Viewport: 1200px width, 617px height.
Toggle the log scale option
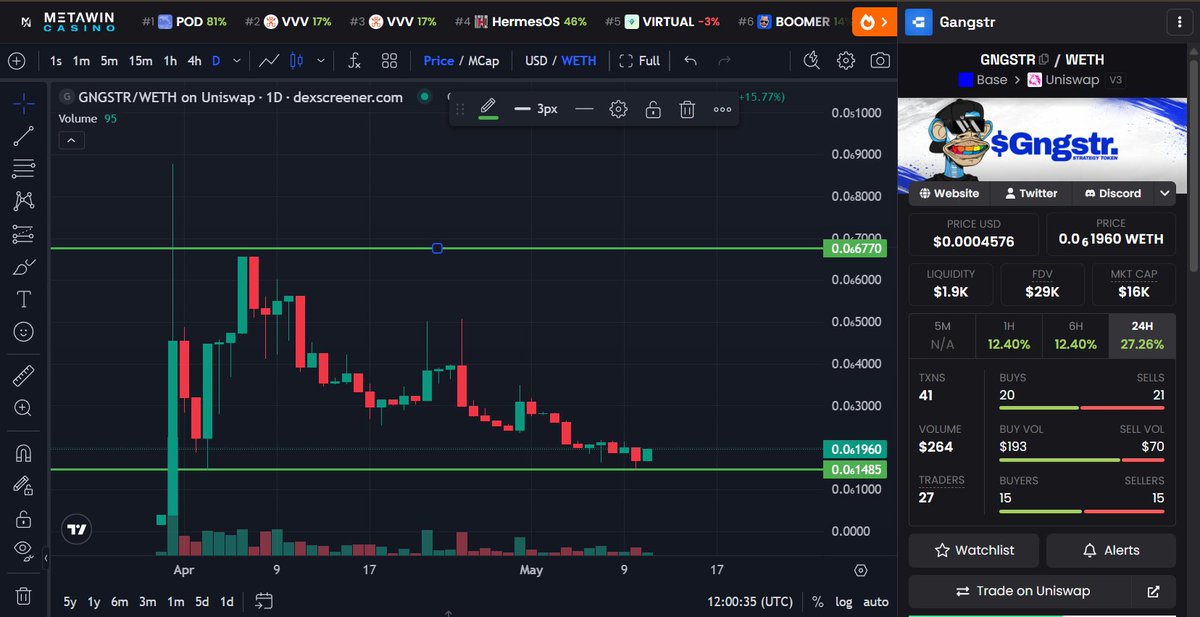pos(844,602)
